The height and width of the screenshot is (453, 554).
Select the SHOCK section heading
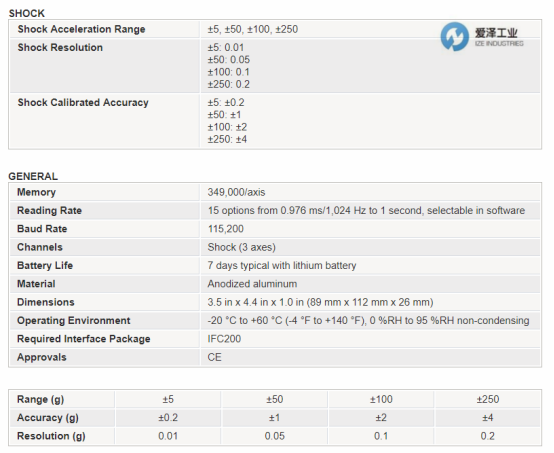coord(27,13)
